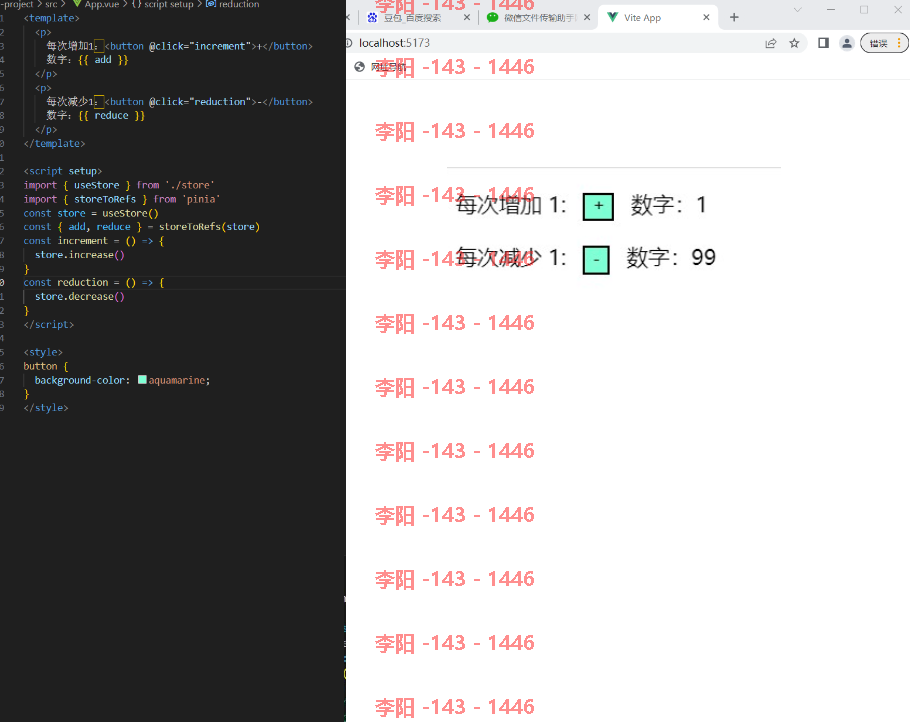Click the '<script setup>' opening tag
Image resolution: width=910 pixels, height=722 pixels.
(x=63, y=171)
